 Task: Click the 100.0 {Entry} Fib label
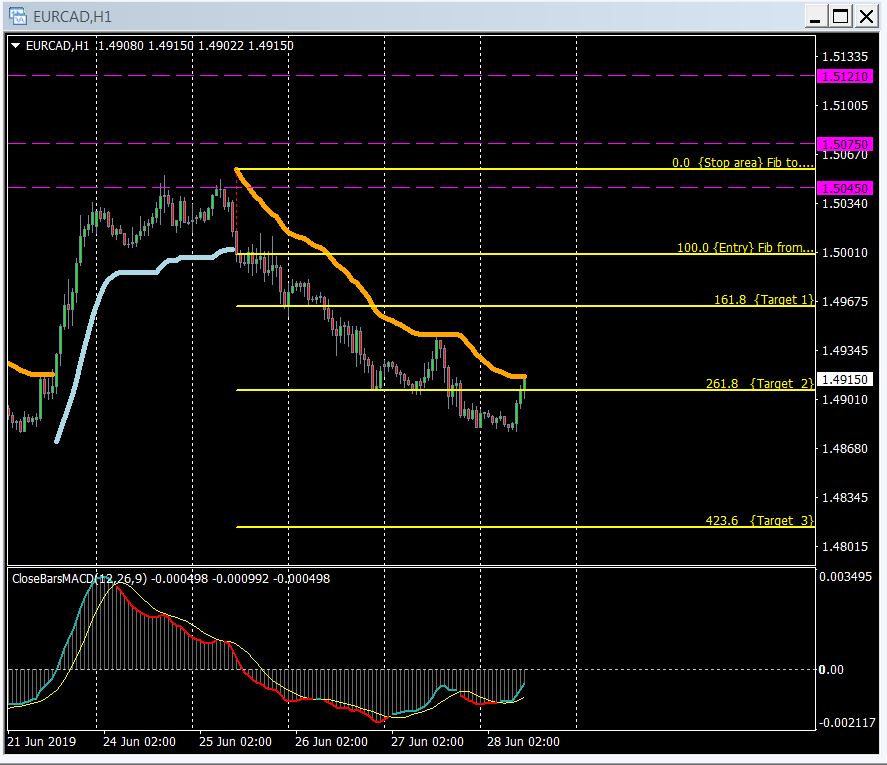(x=746, y=247)
